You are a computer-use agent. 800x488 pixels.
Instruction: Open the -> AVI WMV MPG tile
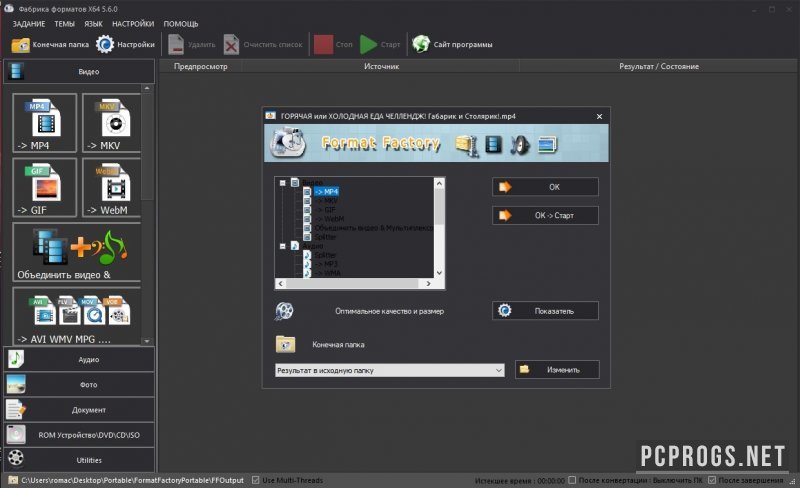click(77, 316)
